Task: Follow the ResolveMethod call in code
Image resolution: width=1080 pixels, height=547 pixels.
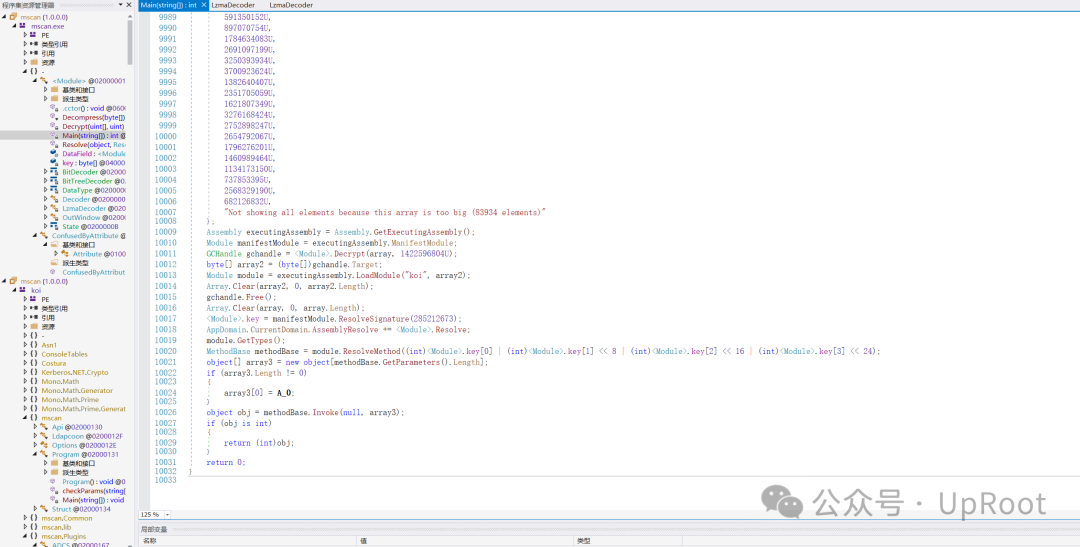Action: click(373, 351)
